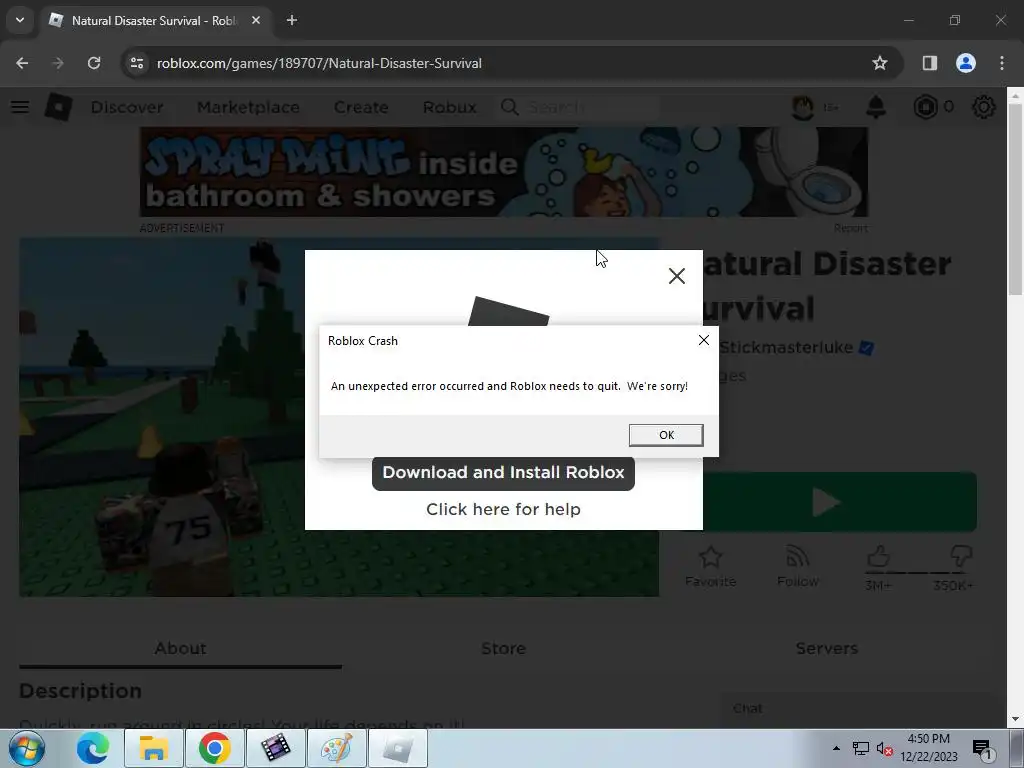Click the Chrome taskbar icon
Viewport: 1024px width, 768px height.
click(x=215, y=748)
